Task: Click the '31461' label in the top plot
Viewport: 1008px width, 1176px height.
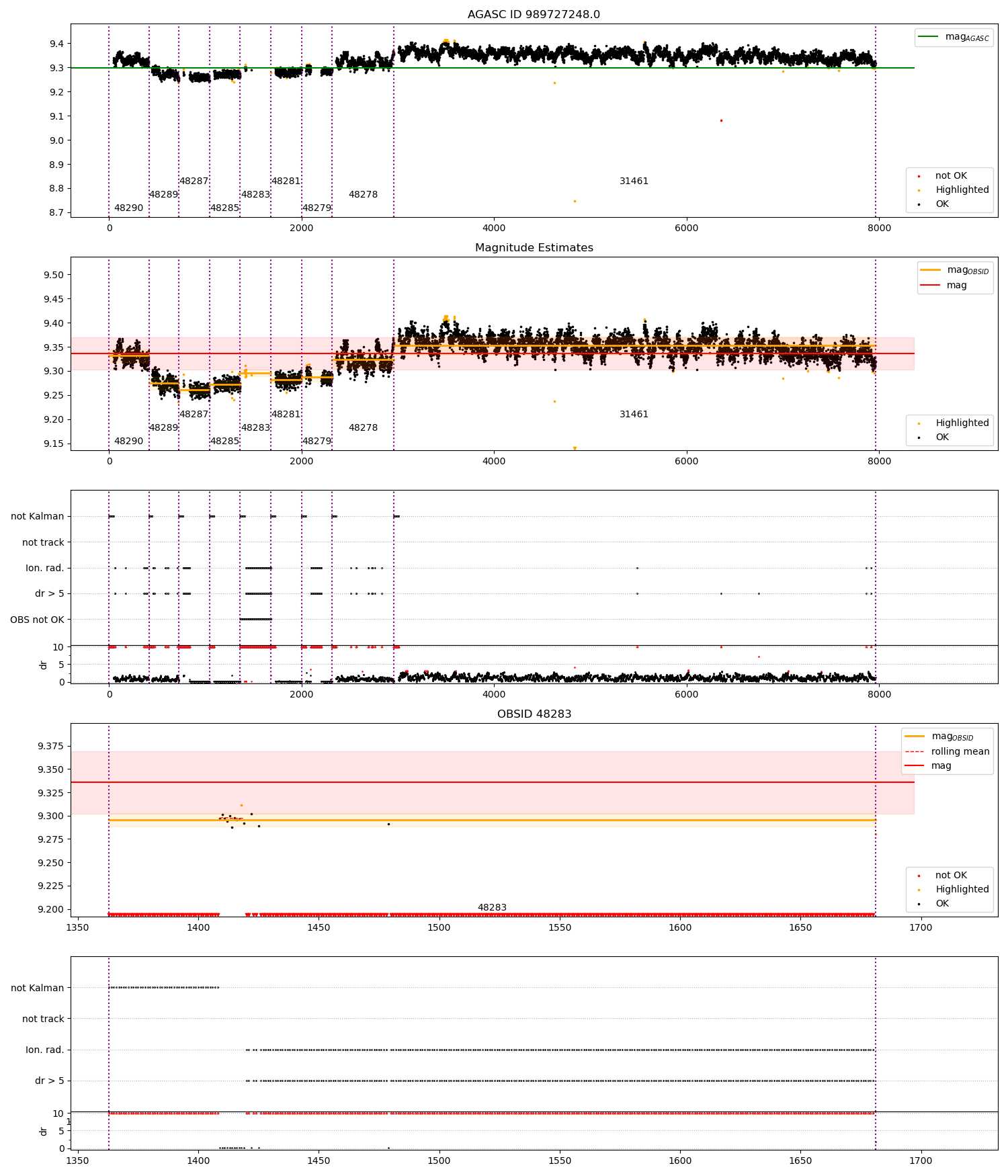Action: [634, 181]
